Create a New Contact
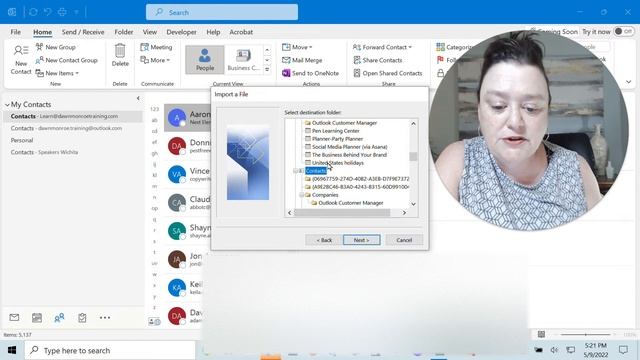Image resolution: width=640 pixels, height=360 pixels. click(20, 60)
